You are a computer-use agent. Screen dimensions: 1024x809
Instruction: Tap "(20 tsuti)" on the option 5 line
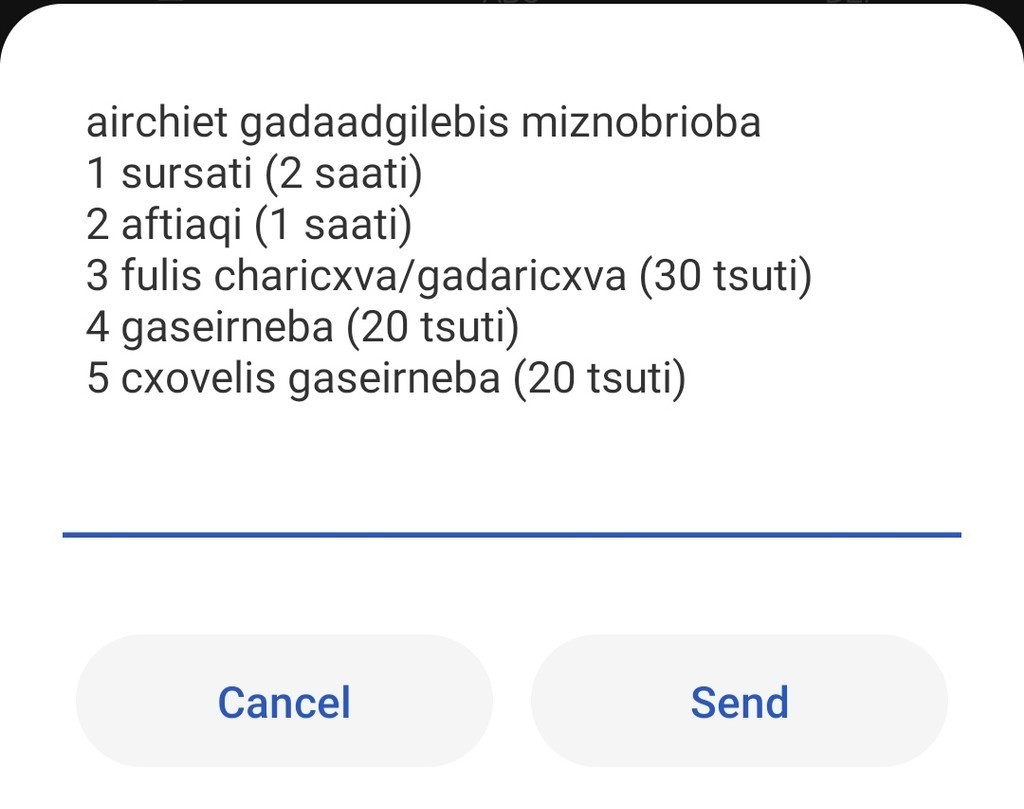599,380
